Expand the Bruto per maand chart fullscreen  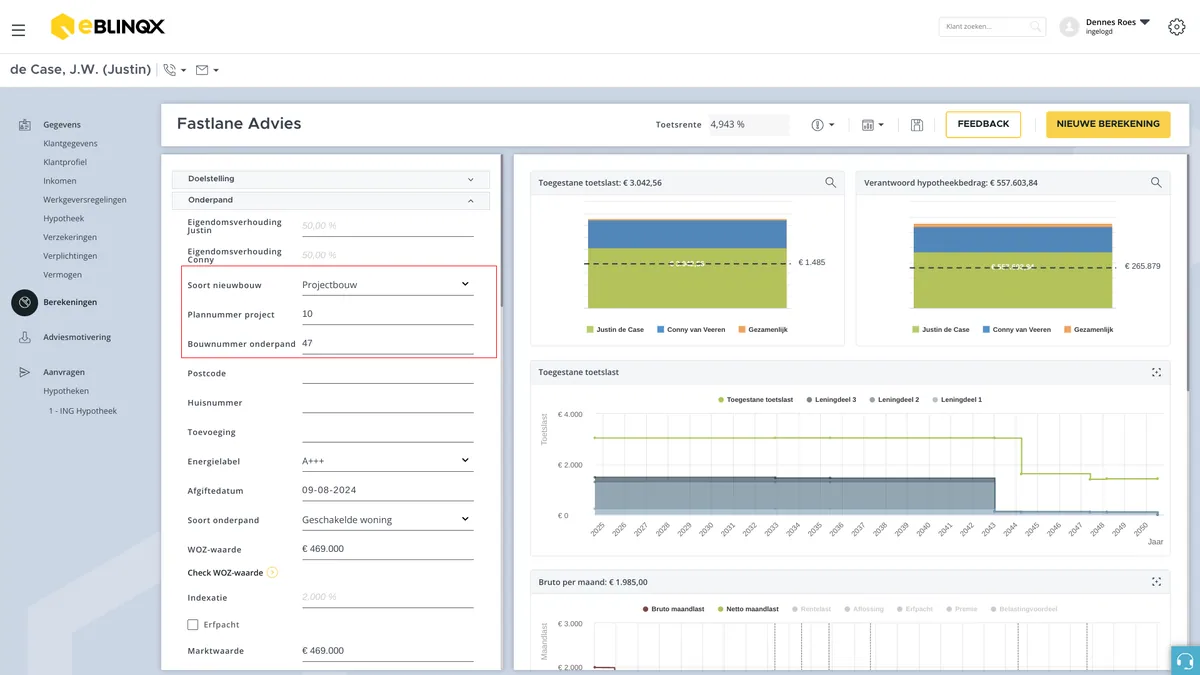(x=1156, y=581)
